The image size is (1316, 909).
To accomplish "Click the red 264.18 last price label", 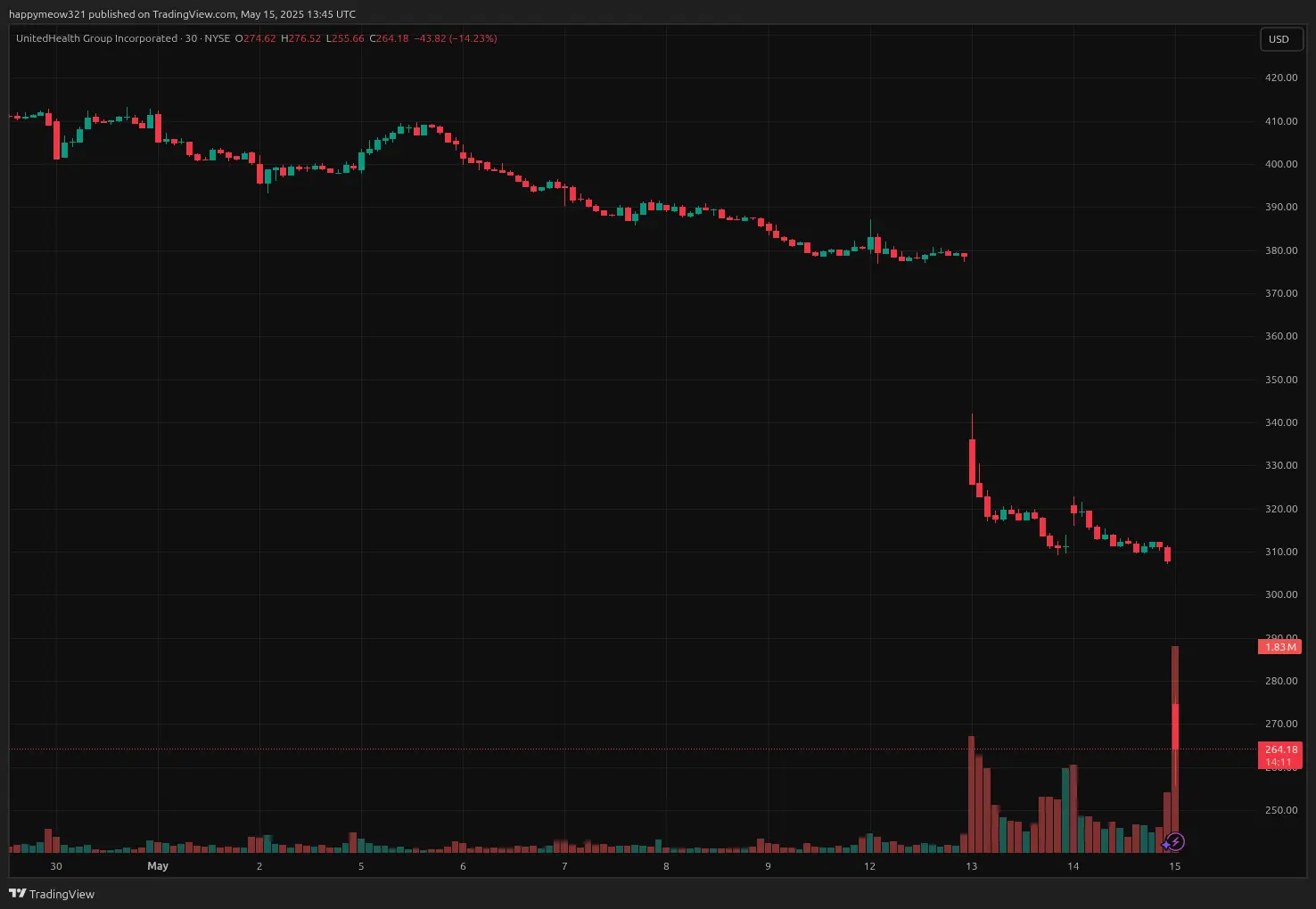I will point(1280,749).
